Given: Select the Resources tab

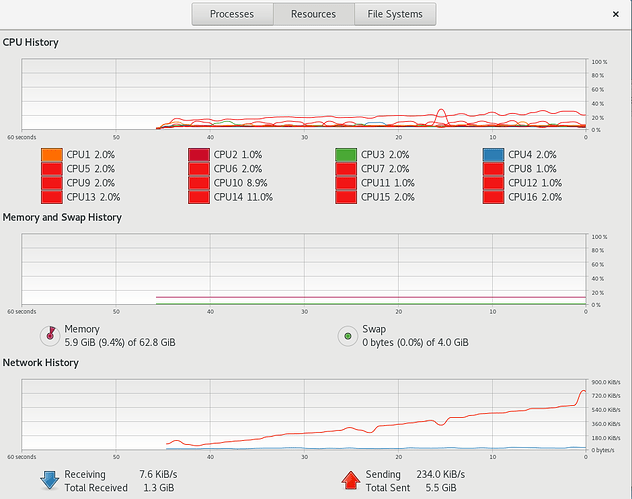Looking at the screenshot, I should pos(313,15).
